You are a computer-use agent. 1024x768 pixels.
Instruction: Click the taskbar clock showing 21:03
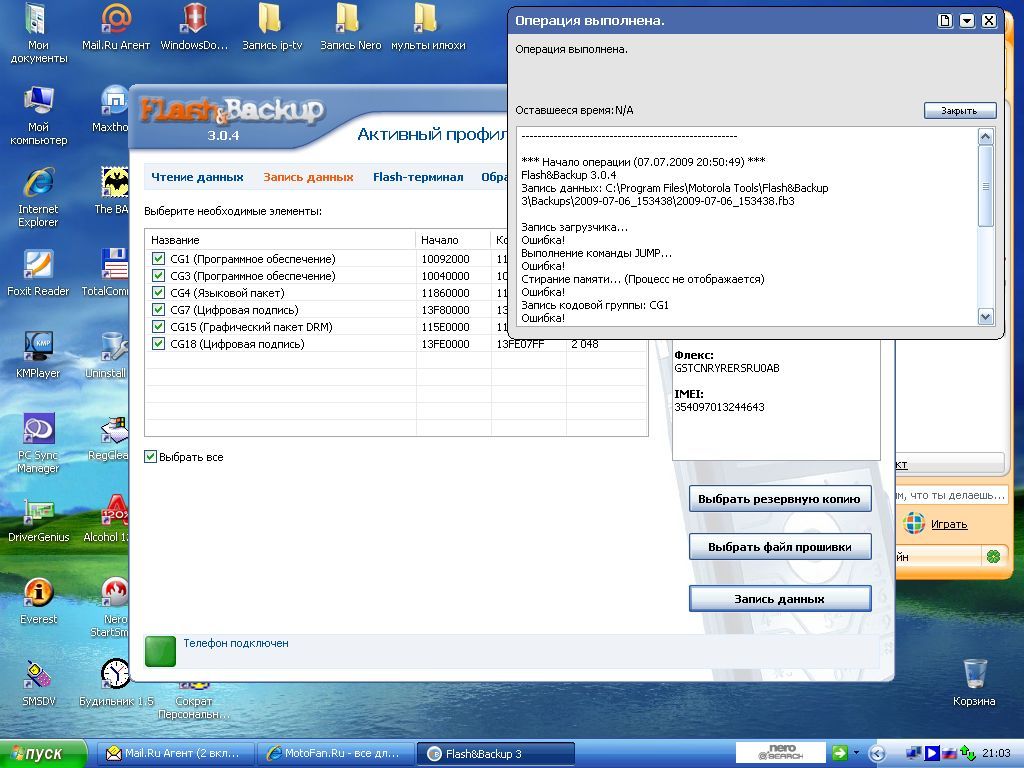pyautogui.click(x=996, y=754)
